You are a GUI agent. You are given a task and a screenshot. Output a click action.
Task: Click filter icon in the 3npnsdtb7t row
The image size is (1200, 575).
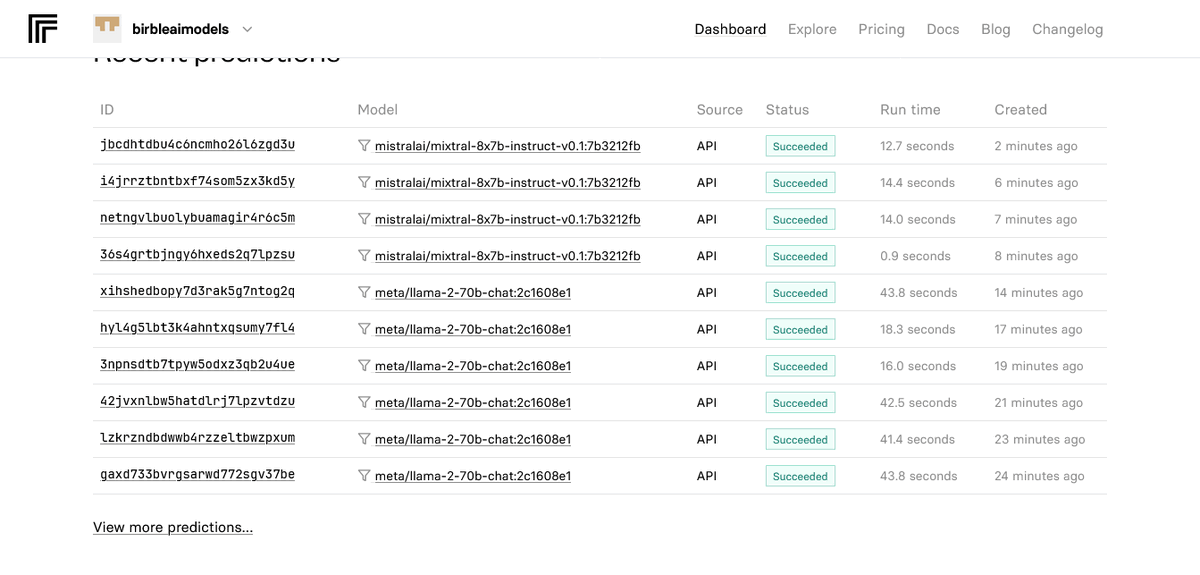364,366
